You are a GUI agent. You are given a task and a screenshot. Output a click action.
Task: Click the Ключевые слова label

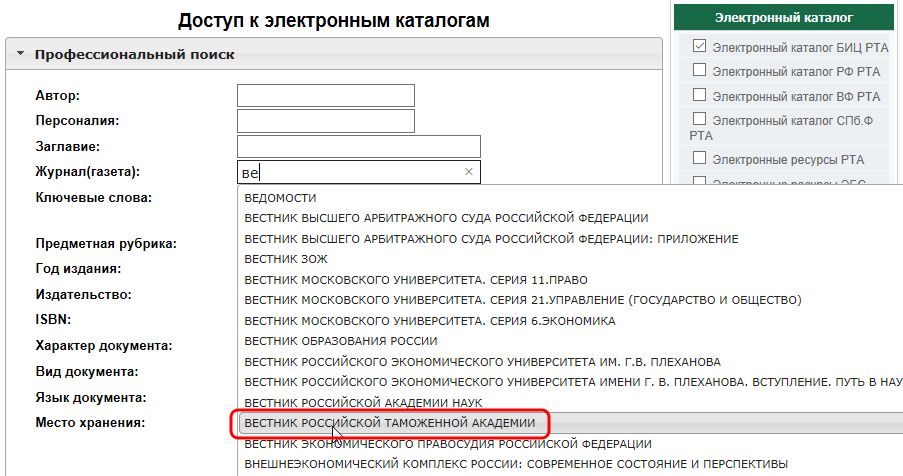93,197
